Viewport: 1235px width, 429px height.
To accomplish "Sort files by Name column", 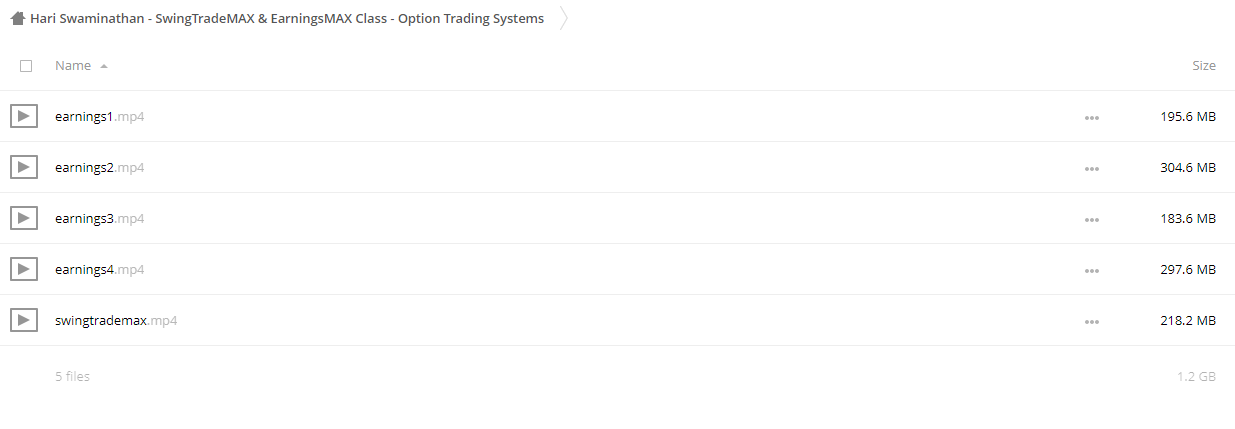I will coord(73,65).
